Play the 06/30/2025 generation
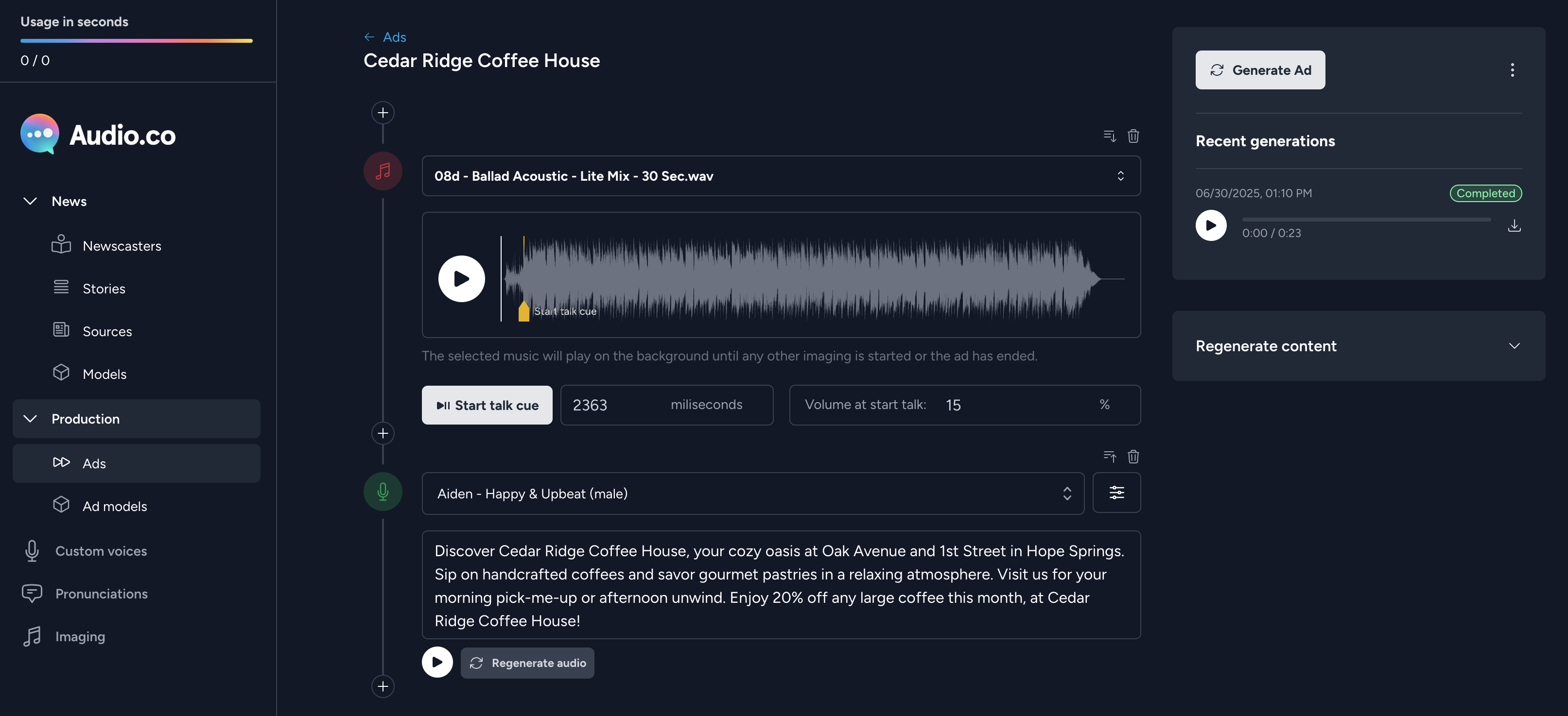 click(x=1211, y=225)
